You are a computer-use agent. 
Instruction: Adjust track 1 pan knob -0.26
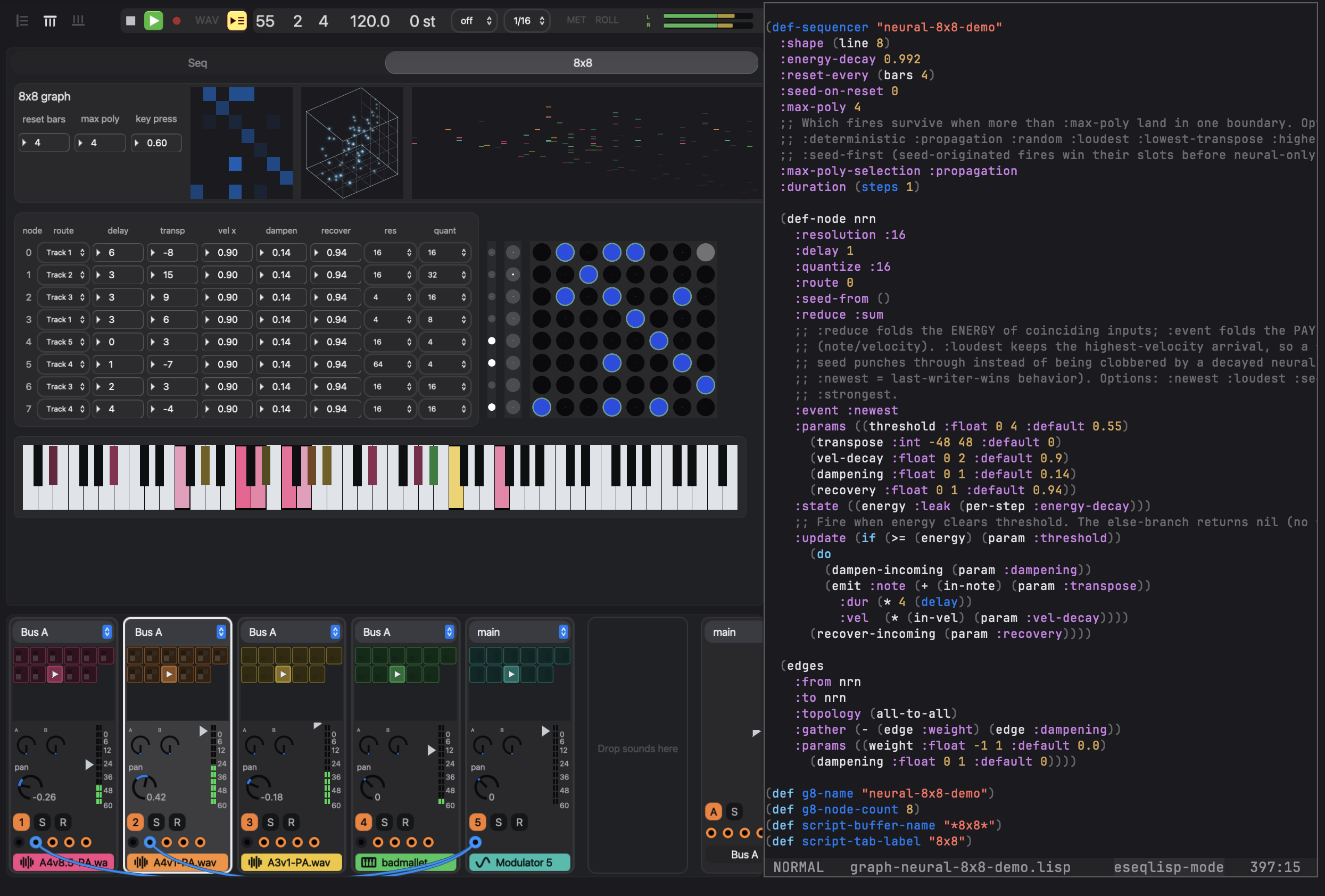click(x=29, y=787)
